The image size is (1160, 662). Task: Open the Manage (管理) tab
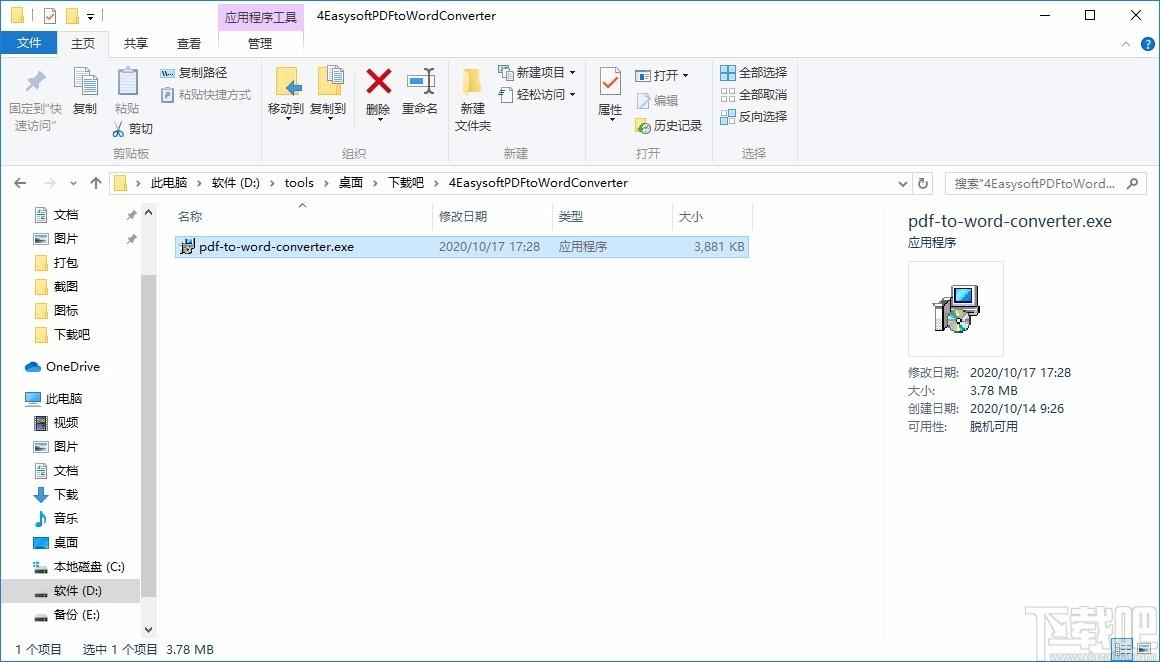[x=260, y=44]
